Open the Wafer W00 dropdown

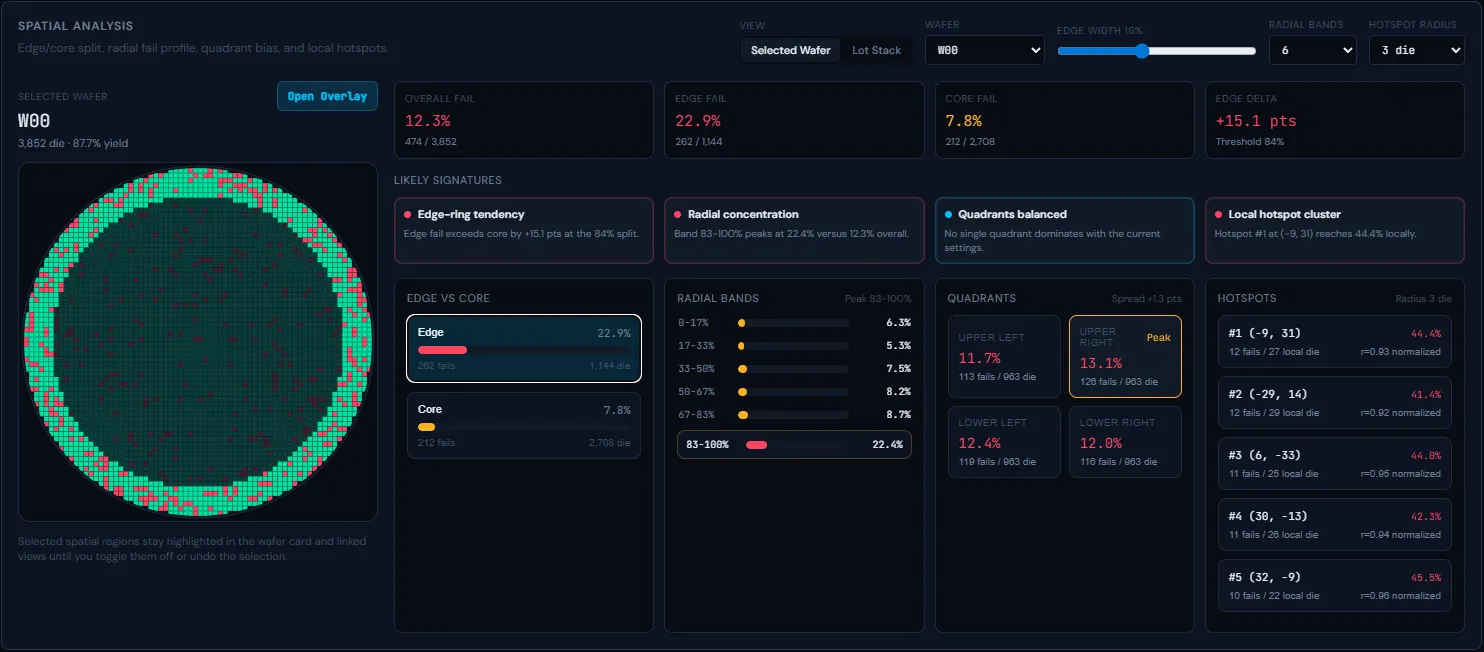pyautogui.click(x=984, y=50)
